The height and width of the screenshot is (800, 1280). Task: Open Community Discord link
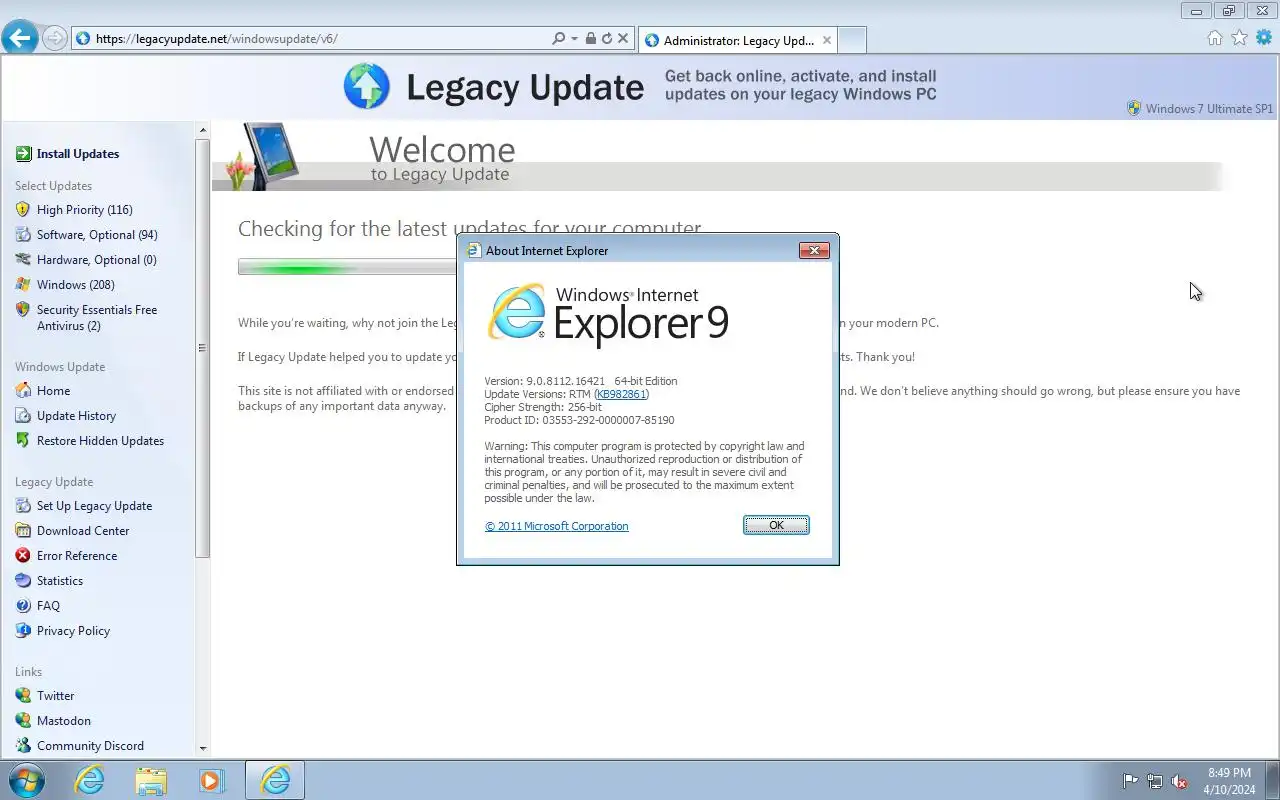click(x=90, y=745)
